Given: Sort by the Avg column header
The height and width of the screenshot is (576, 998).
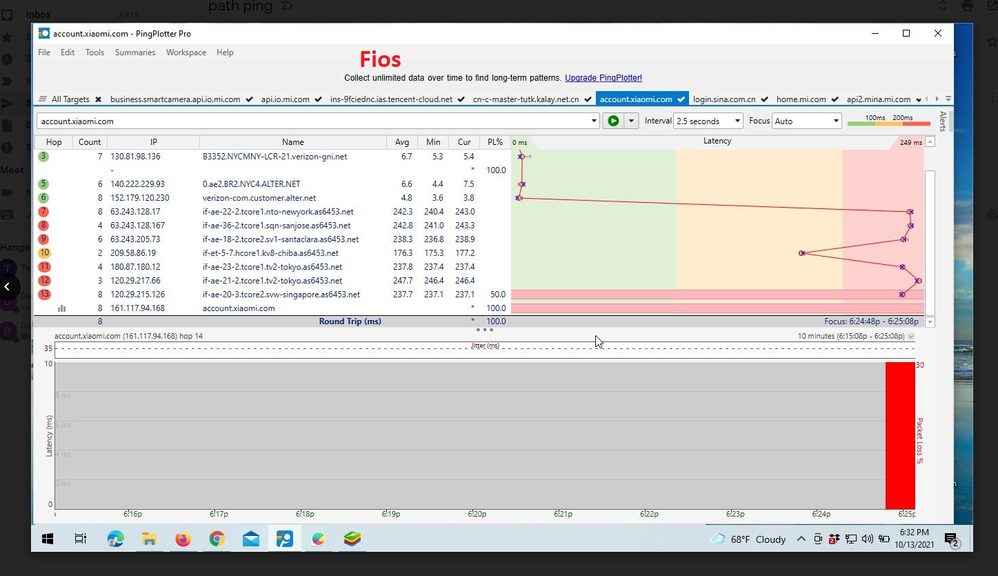Looking at the screenshot, I should [x=402, y=142].
